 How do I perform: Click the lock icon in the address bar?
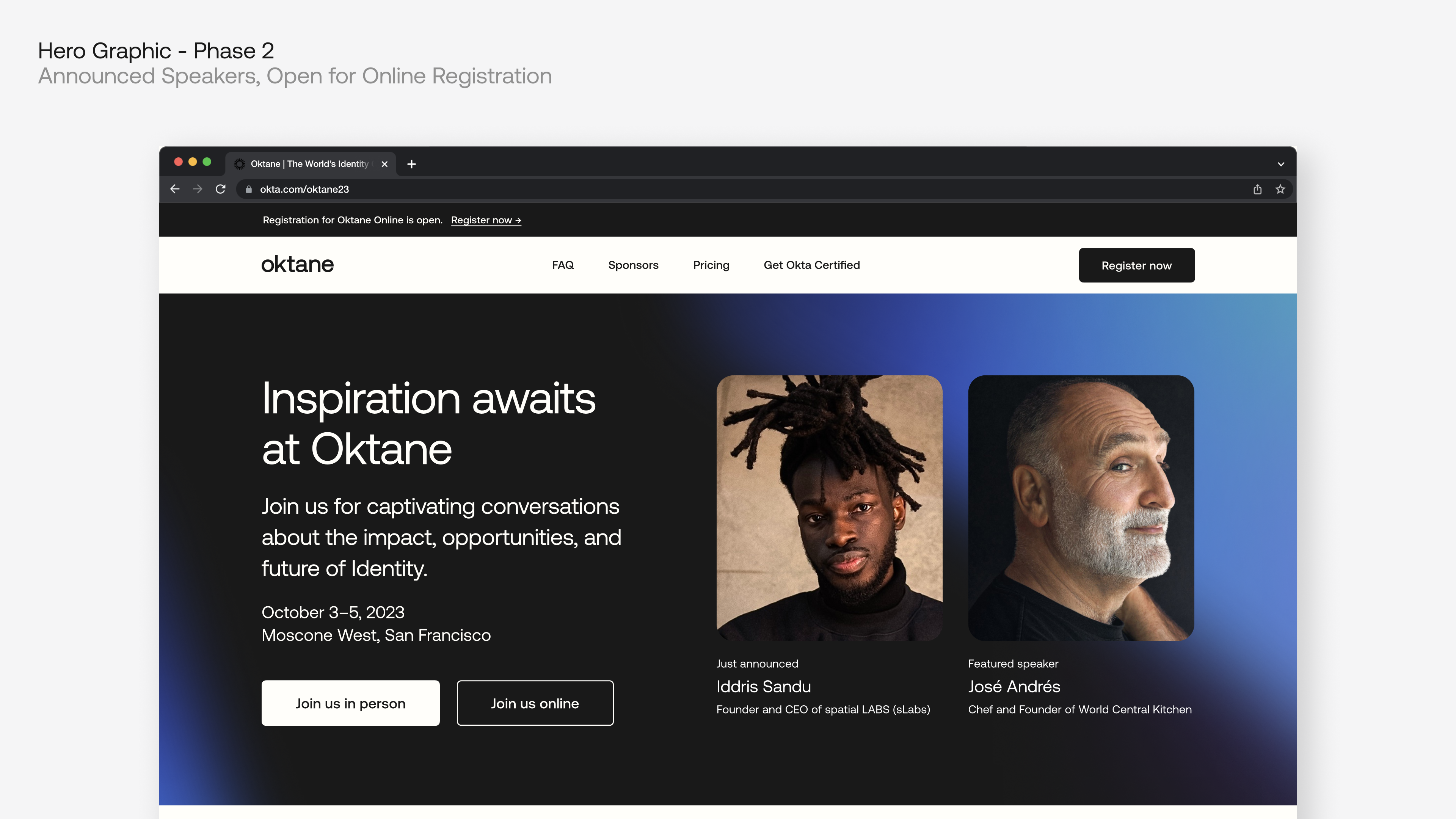coord(249,189)
